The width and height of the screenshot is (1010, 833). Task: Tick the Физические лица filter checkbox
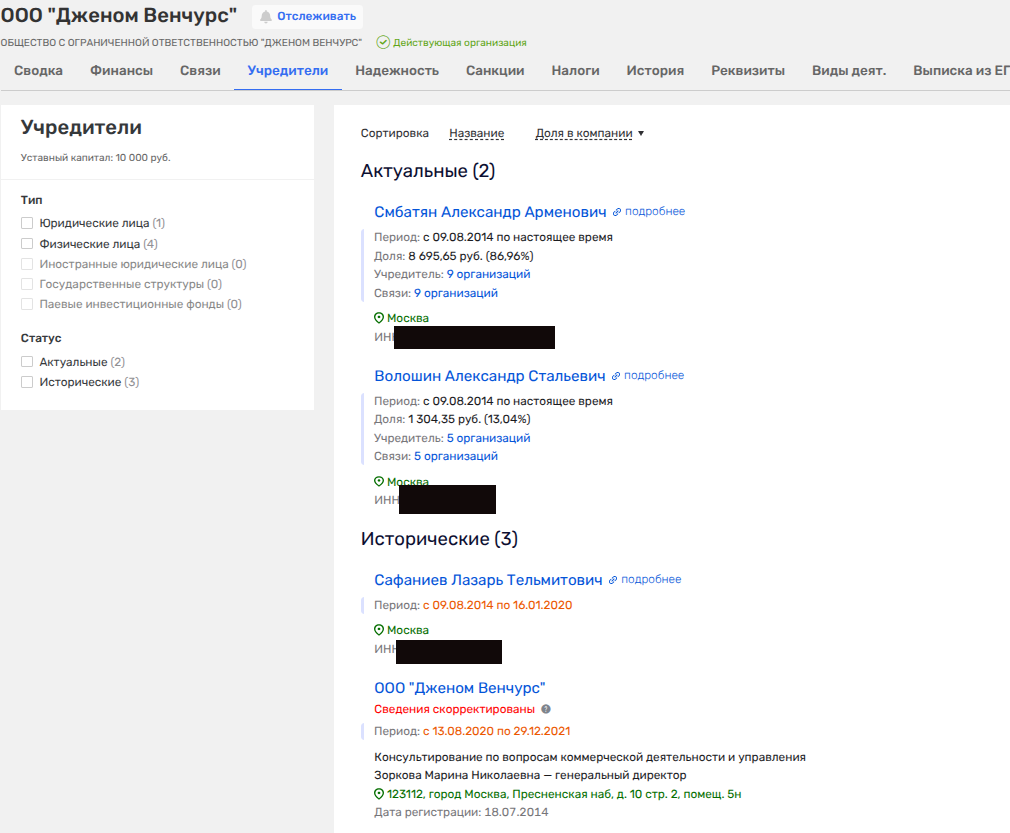point(27,244)
